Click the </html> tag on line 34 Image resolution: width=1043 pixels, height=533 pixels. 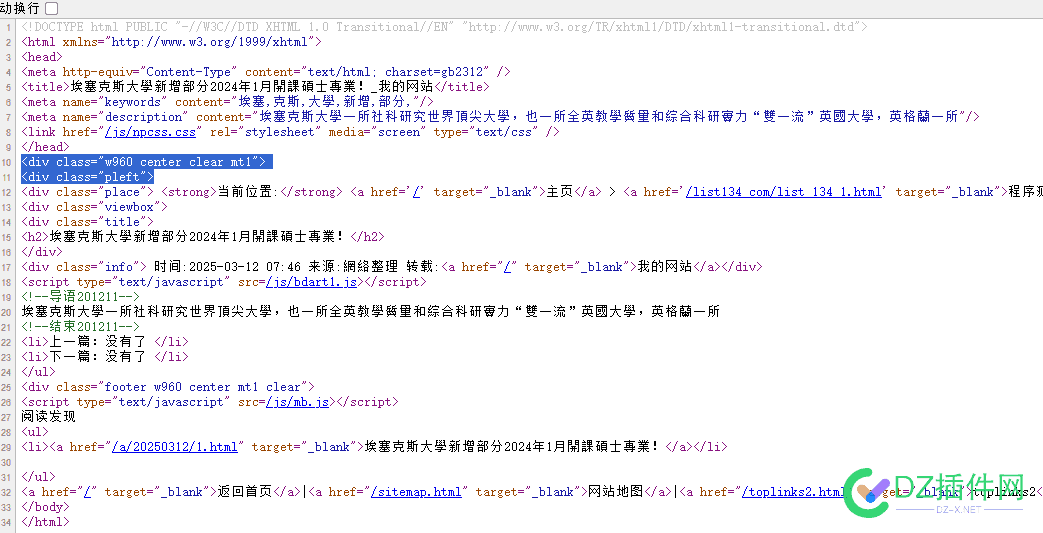pos(45,521)
